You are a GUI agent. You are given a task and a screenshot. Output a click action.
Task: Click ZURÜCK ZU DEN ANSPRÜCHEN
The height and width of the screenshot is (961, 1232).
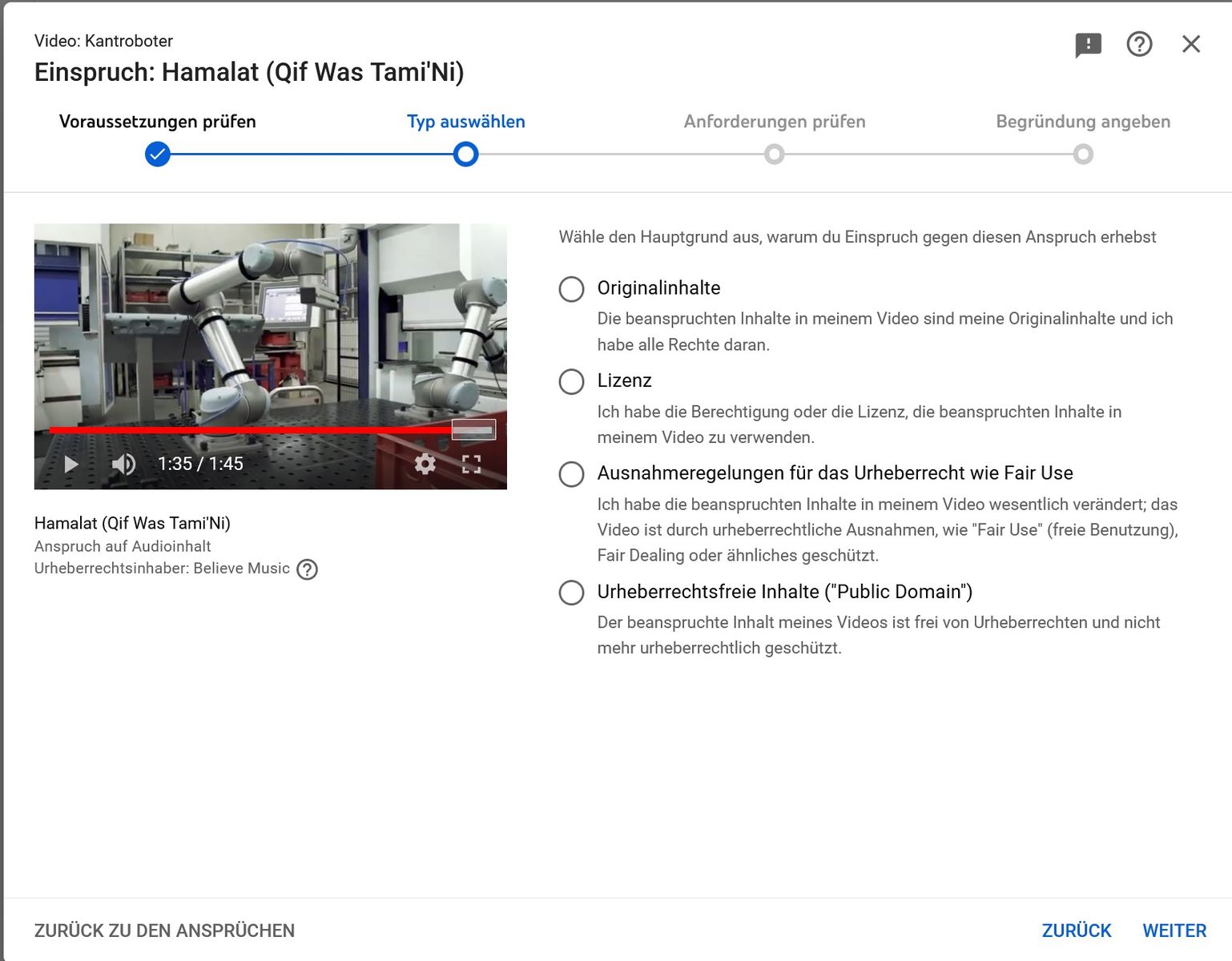[164, 931]
